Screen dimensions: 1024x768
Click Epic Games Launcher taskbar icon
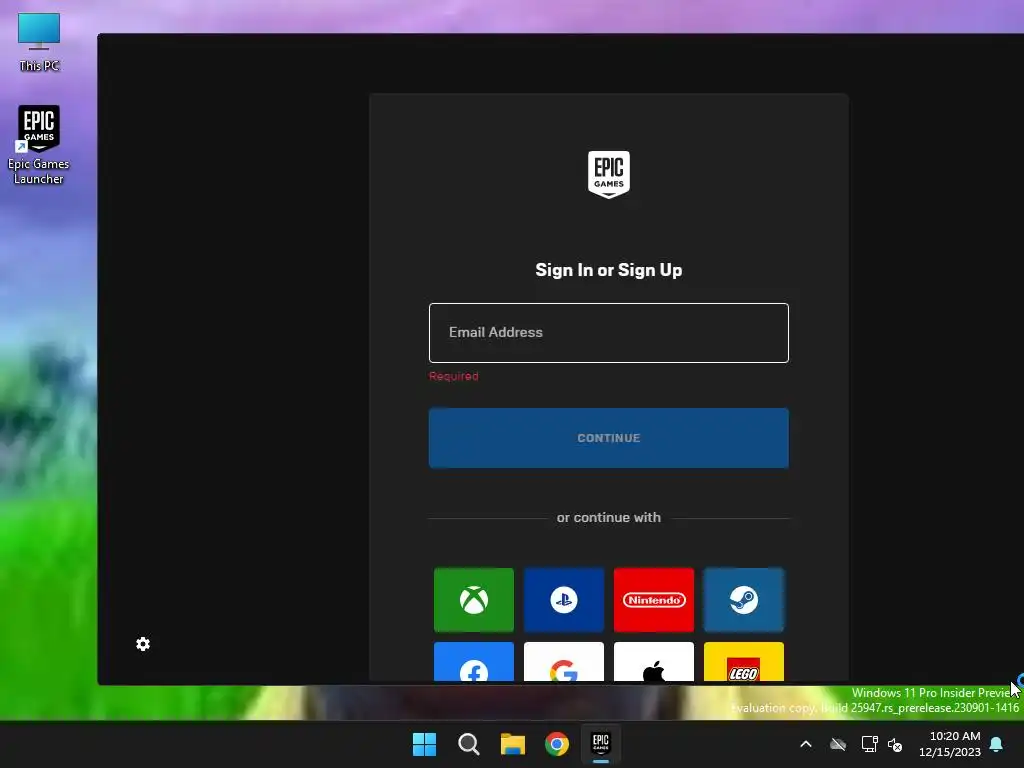[601, 744]
